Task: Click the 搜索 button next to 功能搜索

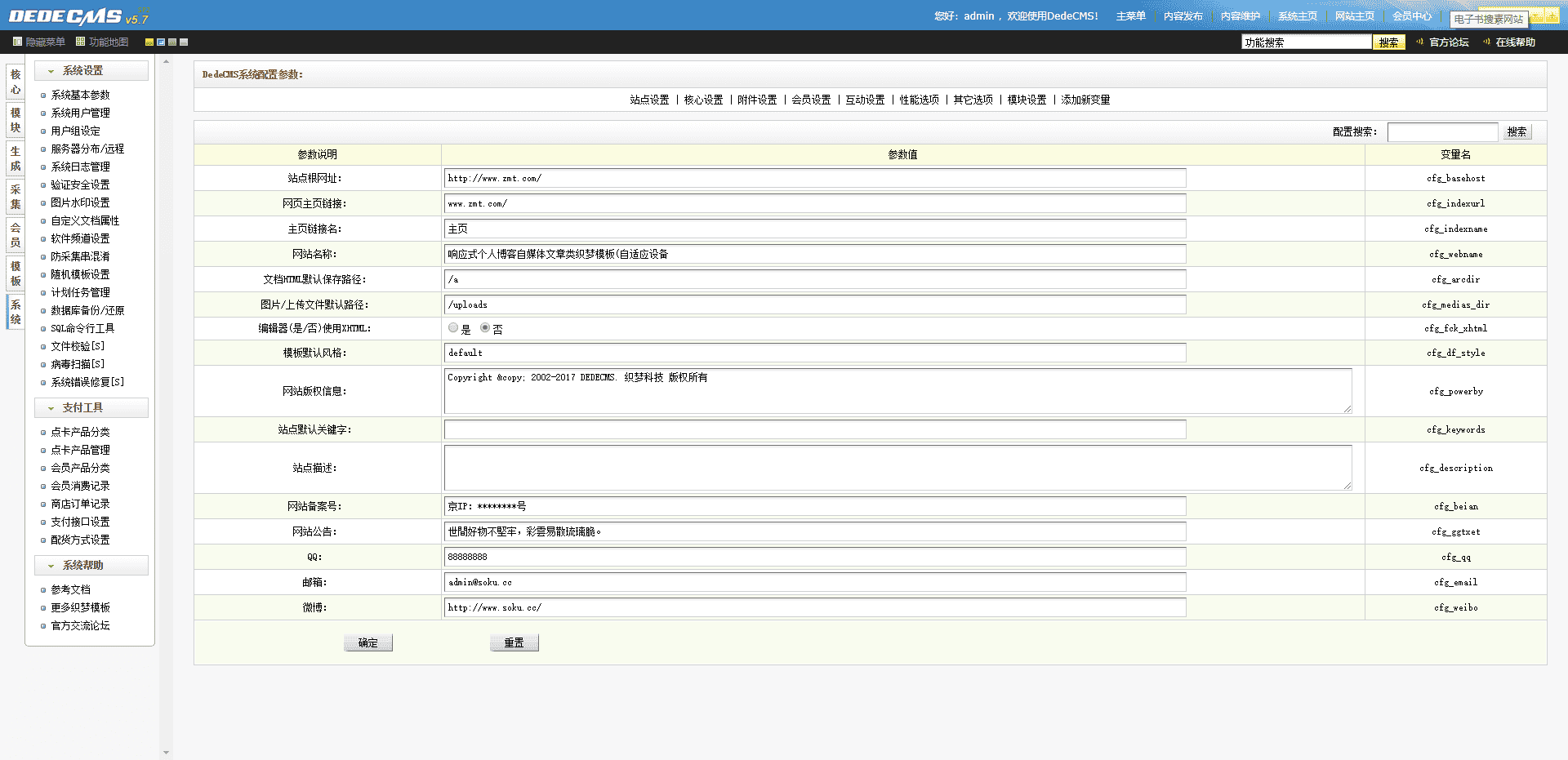Action: (x=1389, y=42)
